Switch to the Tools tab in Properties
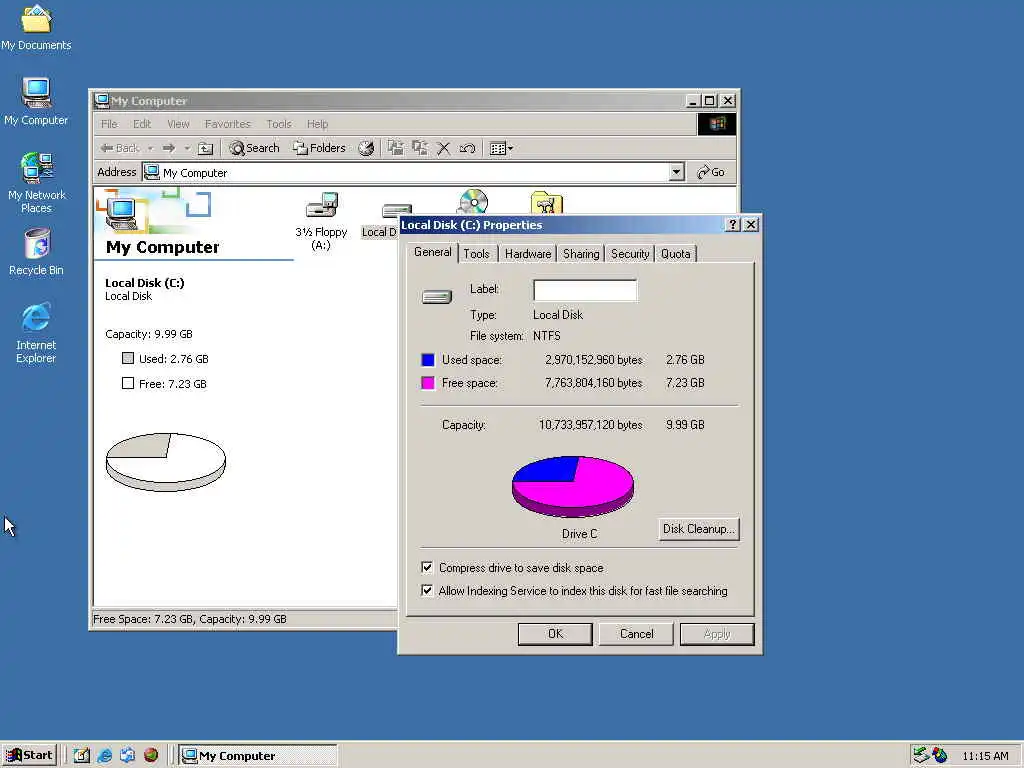The height and width of the screenshot is (768, 1024). (x=477, y=254)
